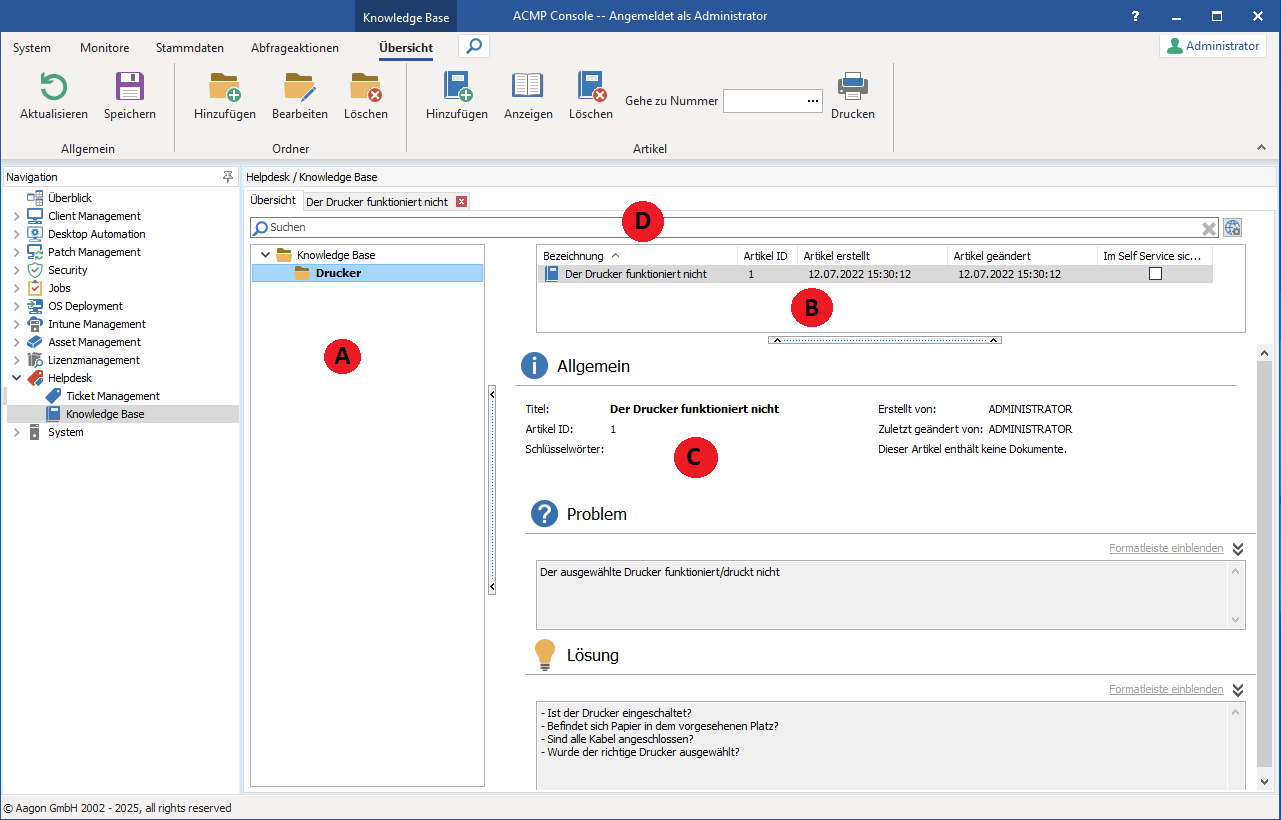This screenshot has height=820, width=1281.
Task: Toggle the Im Self Service checkbox
Action: [x=1155, y=274]
